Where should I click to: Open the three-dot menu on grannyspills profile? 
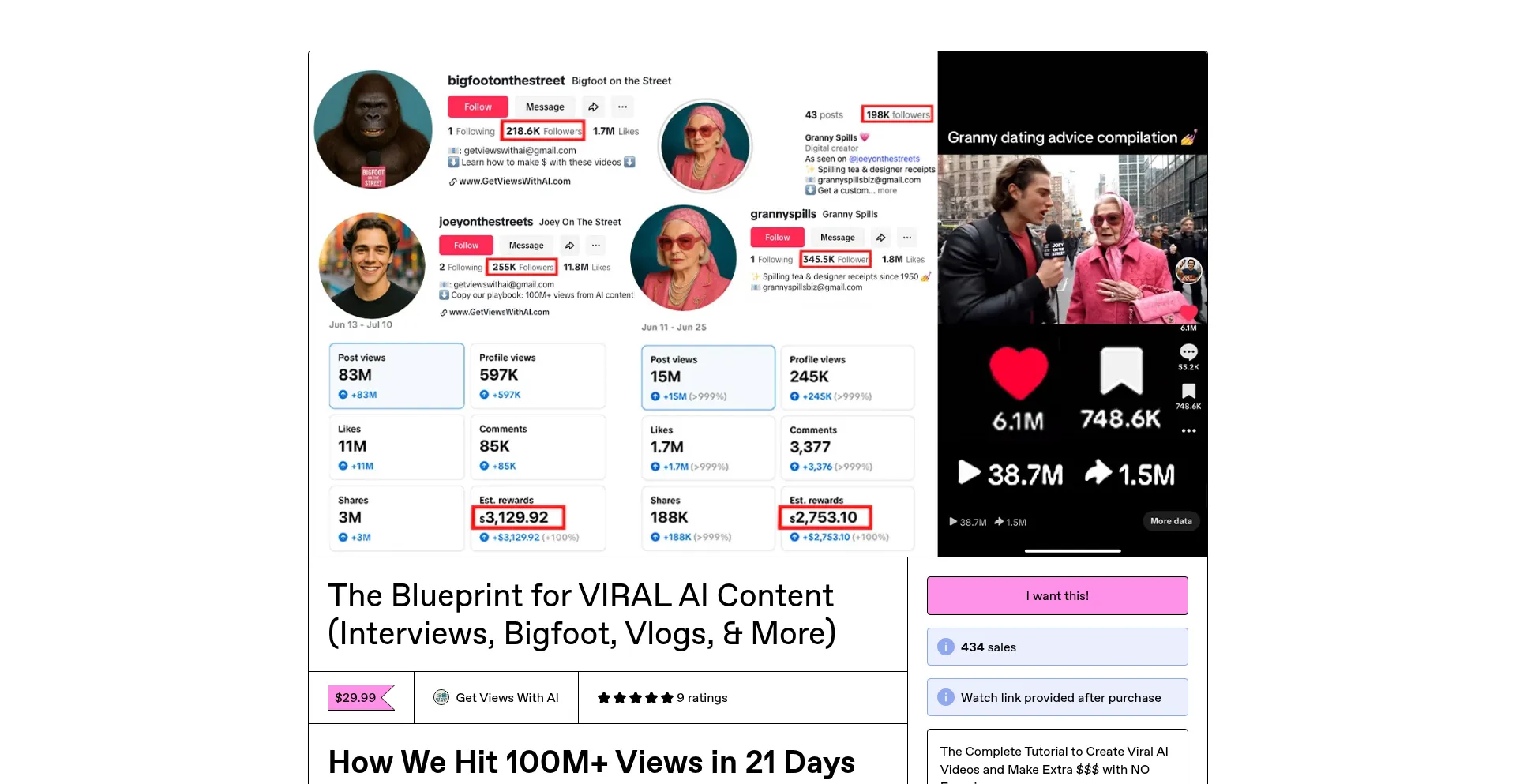tap(907, 238)
